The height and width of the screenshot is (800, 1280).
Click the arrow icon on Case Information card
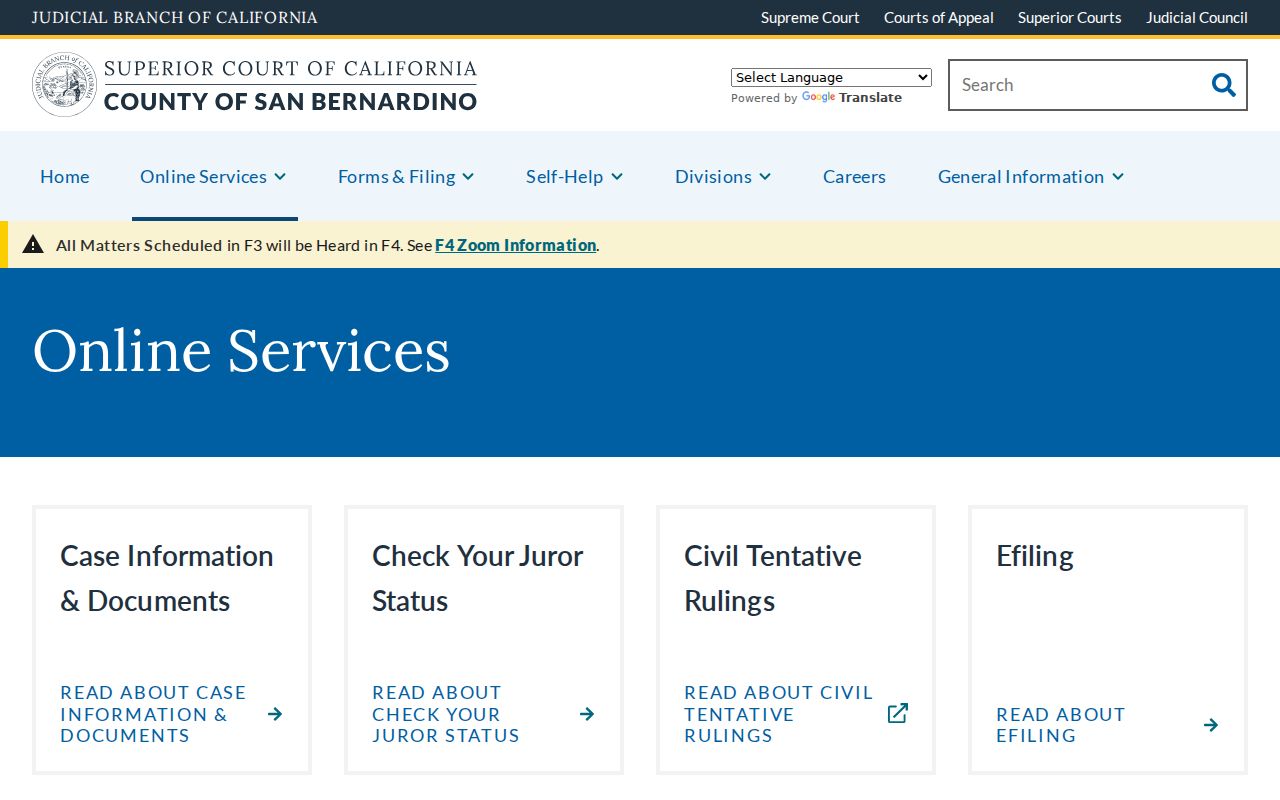[275, 714]
